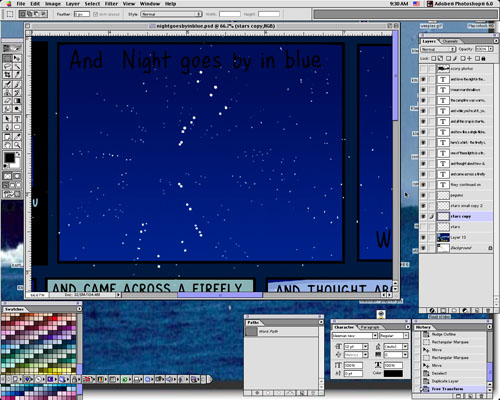
Task: Click the Feather input field
Action: pyautogui.click(x=82, y=14)
